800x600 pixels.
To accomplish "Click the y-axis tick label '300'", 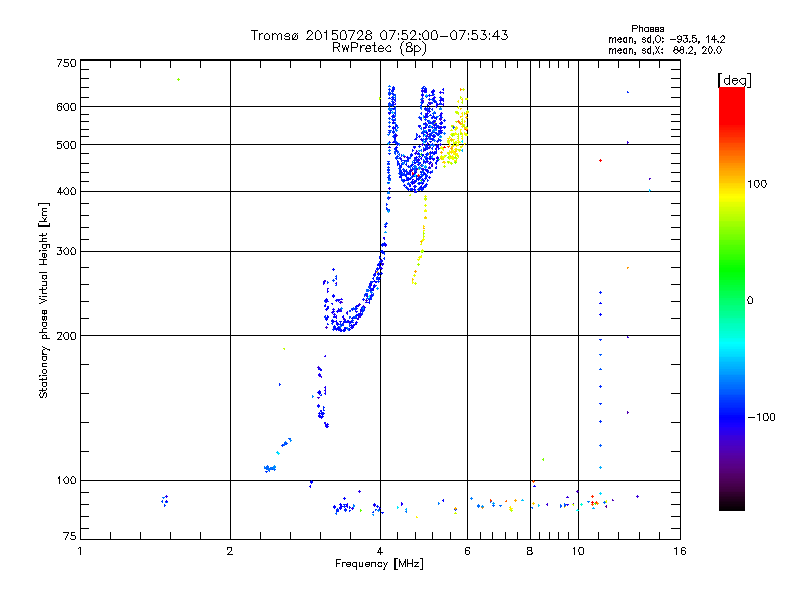I will point(66,252).
